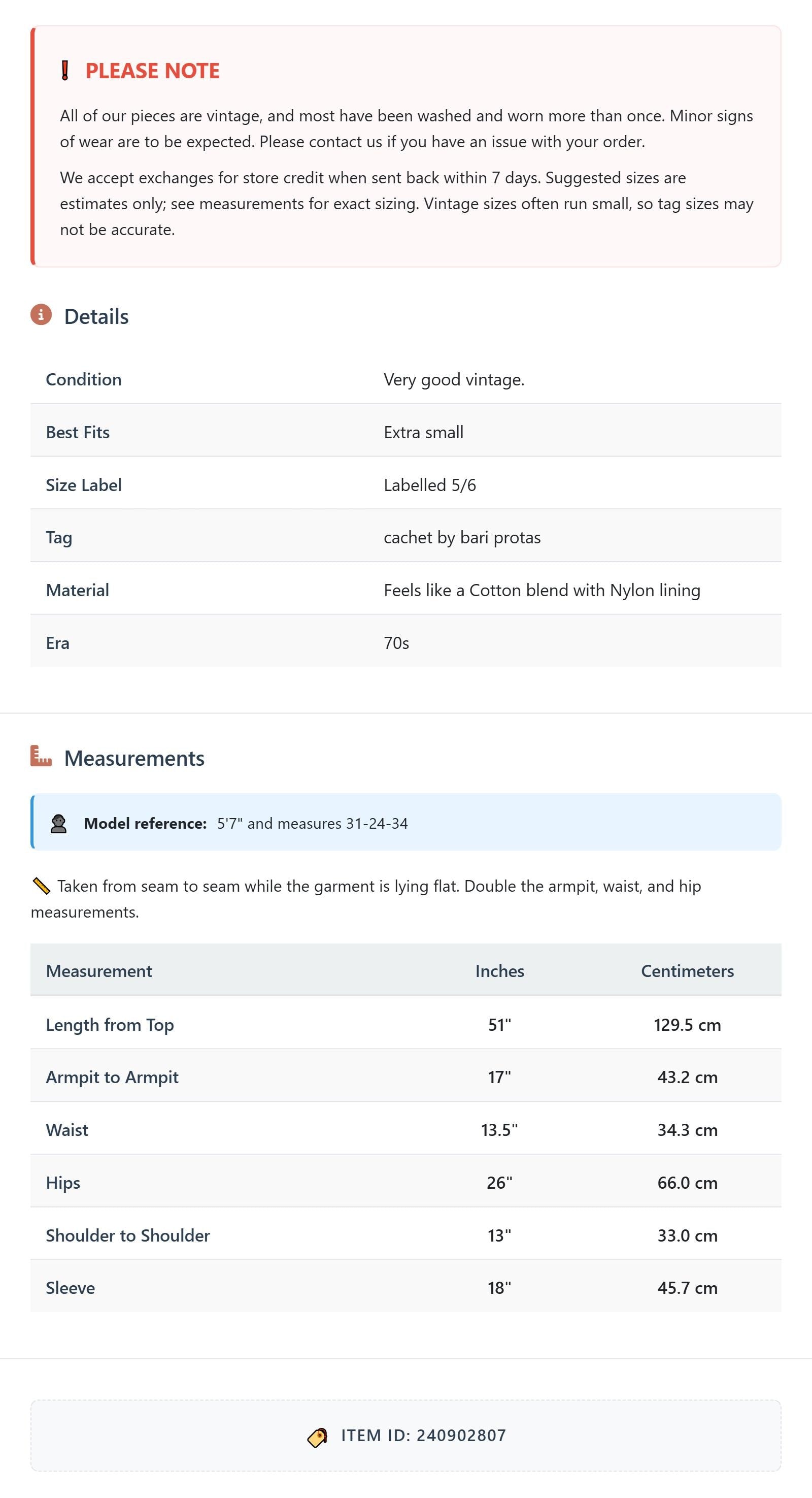Click the Details info circle icon
This screenshot has height=1498, width=812.
41,315
